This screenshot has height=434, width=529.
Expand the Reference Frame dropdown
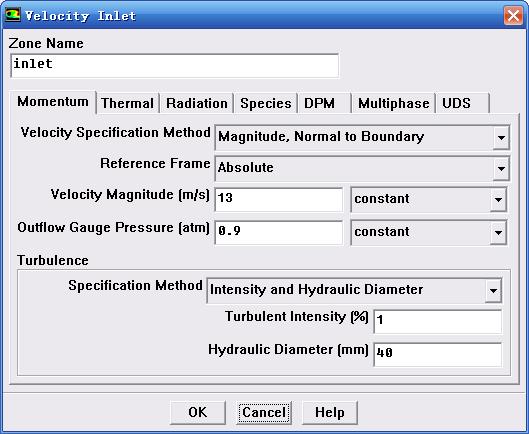[x=501, y=168]
